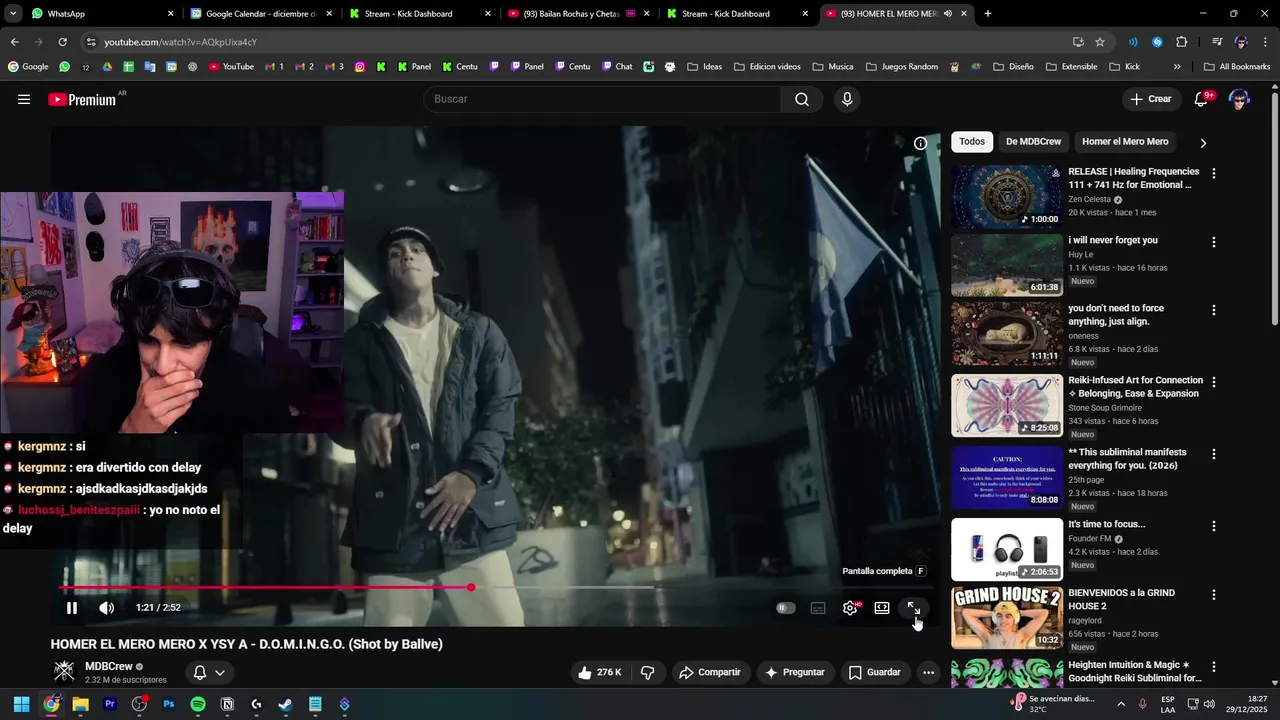The image size is (1280, 720).
Task: Go to YouTube Premium home logo
Action: [82, 99]
